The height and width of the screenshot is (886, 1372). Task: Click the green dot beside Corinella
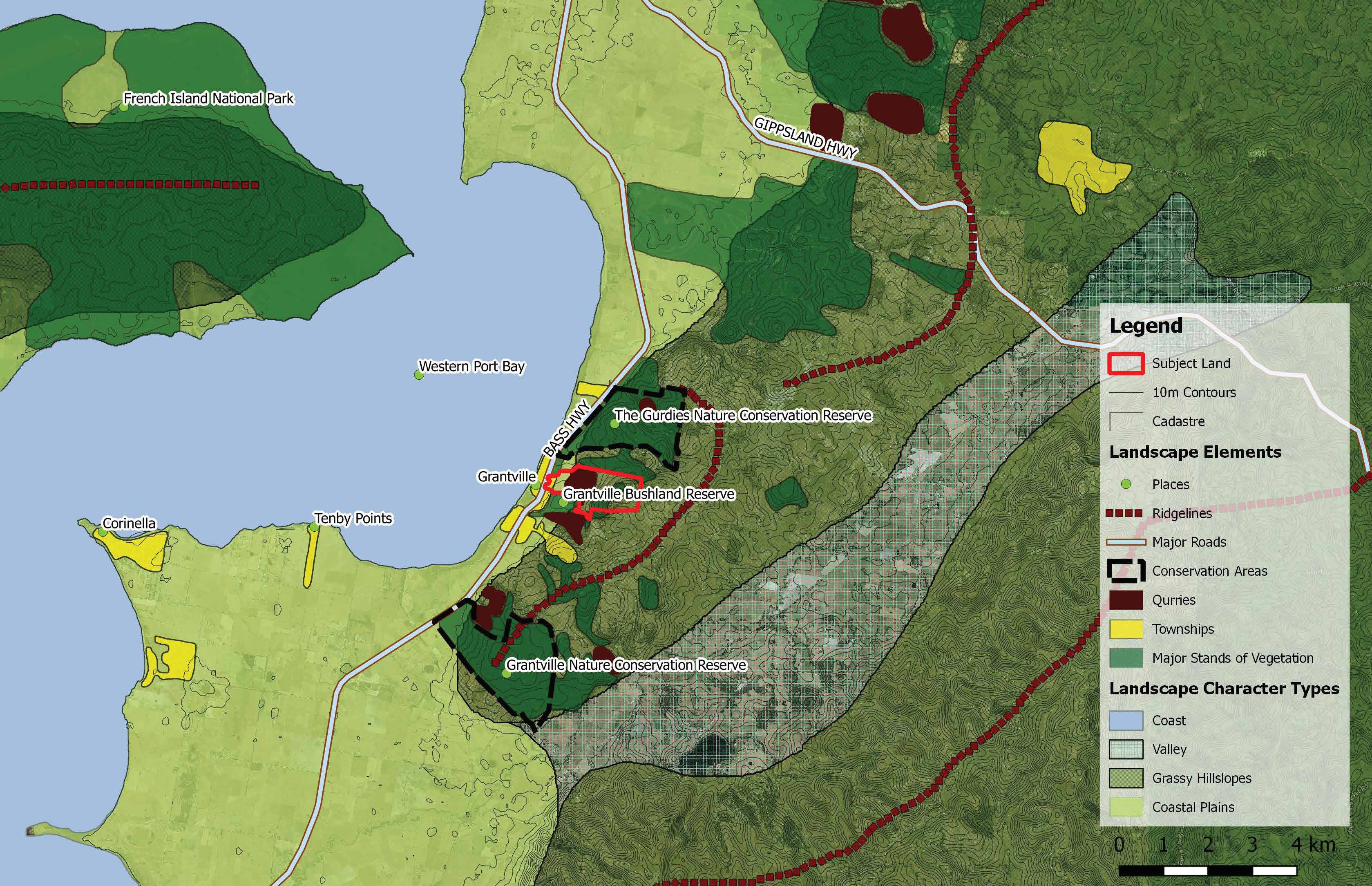[103, 532]
